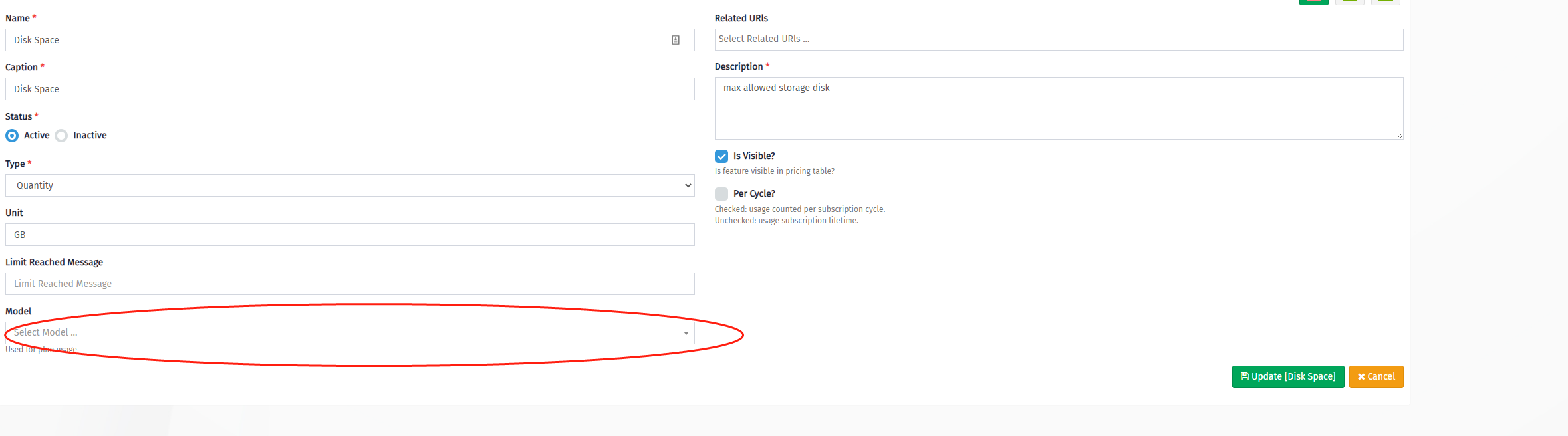Click the Name input containing Disk Space

point(350,40)
